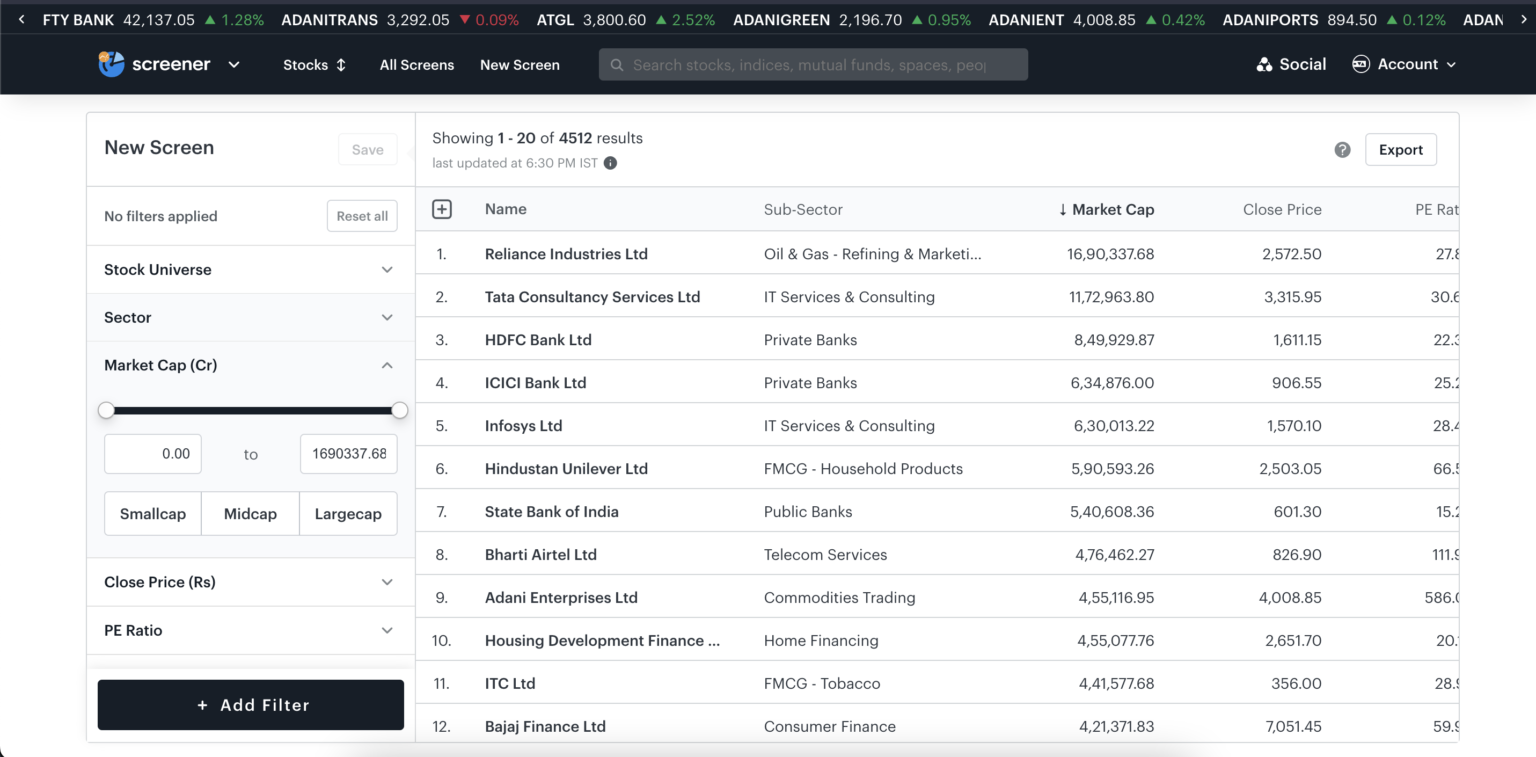Open the help tooltip icon near Export

1342,149
